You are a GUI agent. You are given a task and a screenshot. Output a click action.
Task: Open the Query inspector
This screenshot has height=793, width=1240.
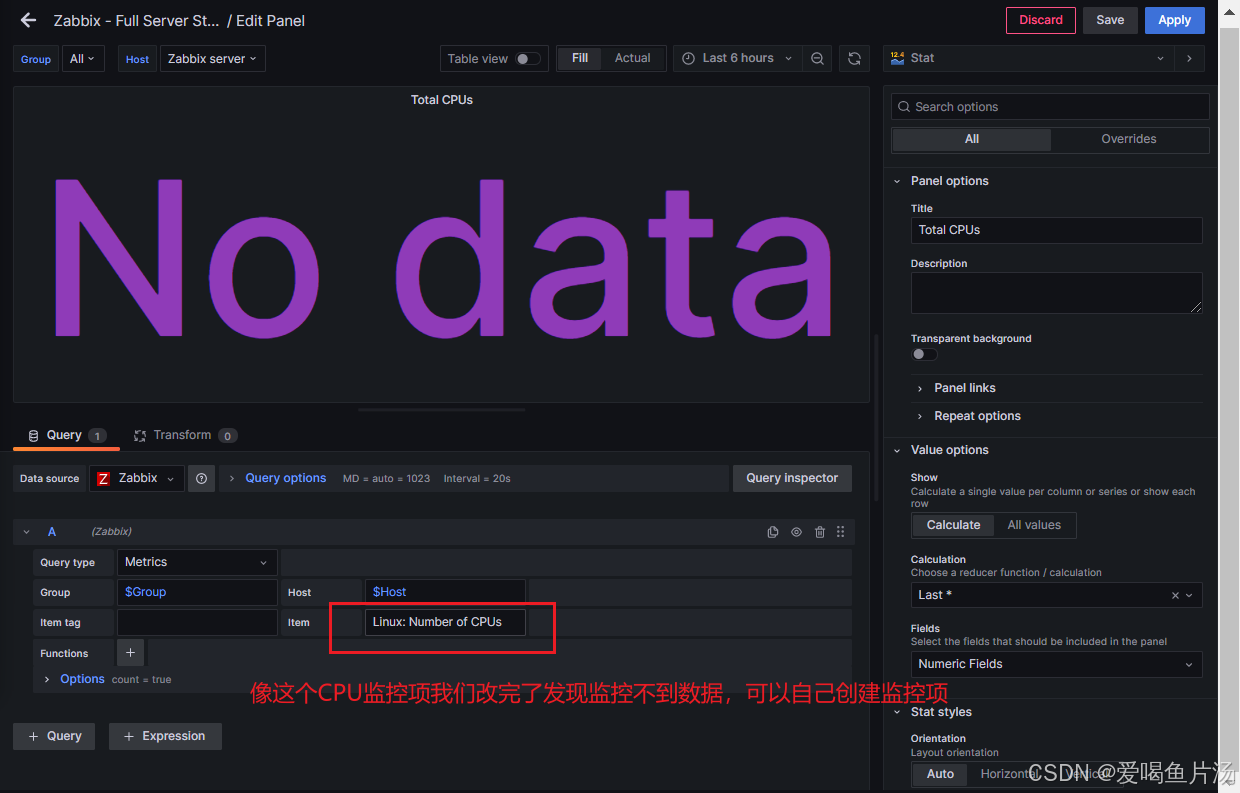pos(792,478)
